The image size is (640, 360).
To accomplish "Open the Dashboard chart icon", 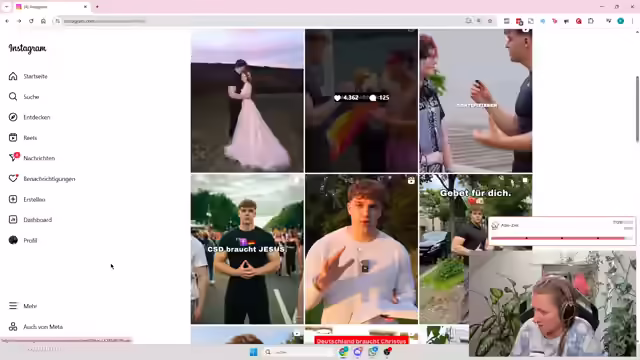I will [x=13, y=220].
